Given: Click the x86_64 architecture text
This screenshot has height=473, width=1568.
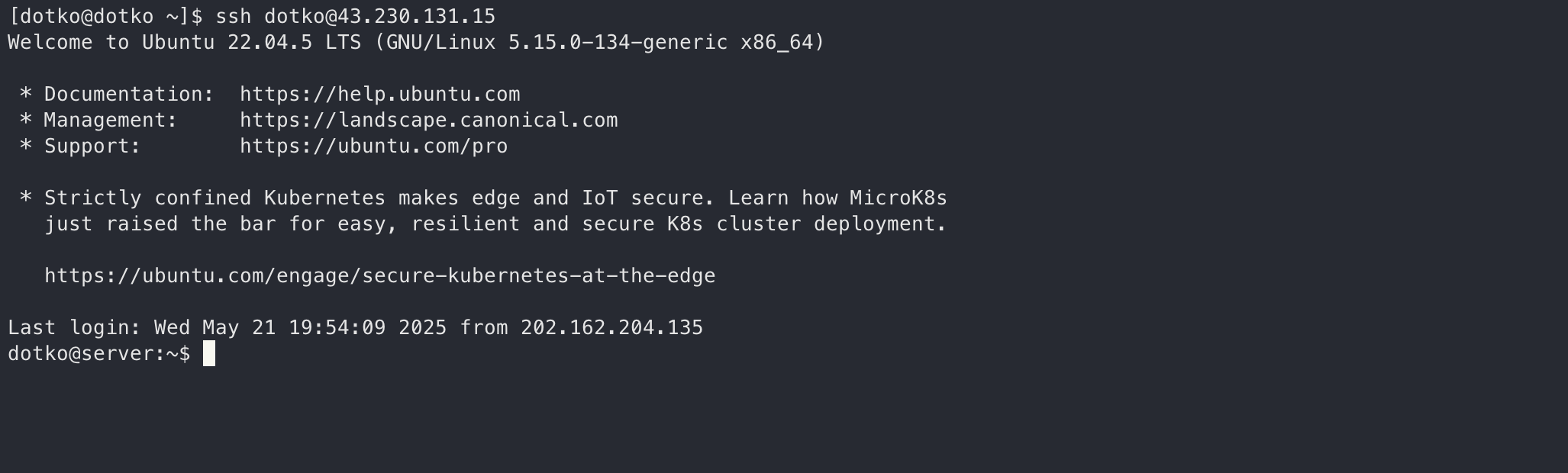Looking at the screenshot, I should [x=776, y=42].
